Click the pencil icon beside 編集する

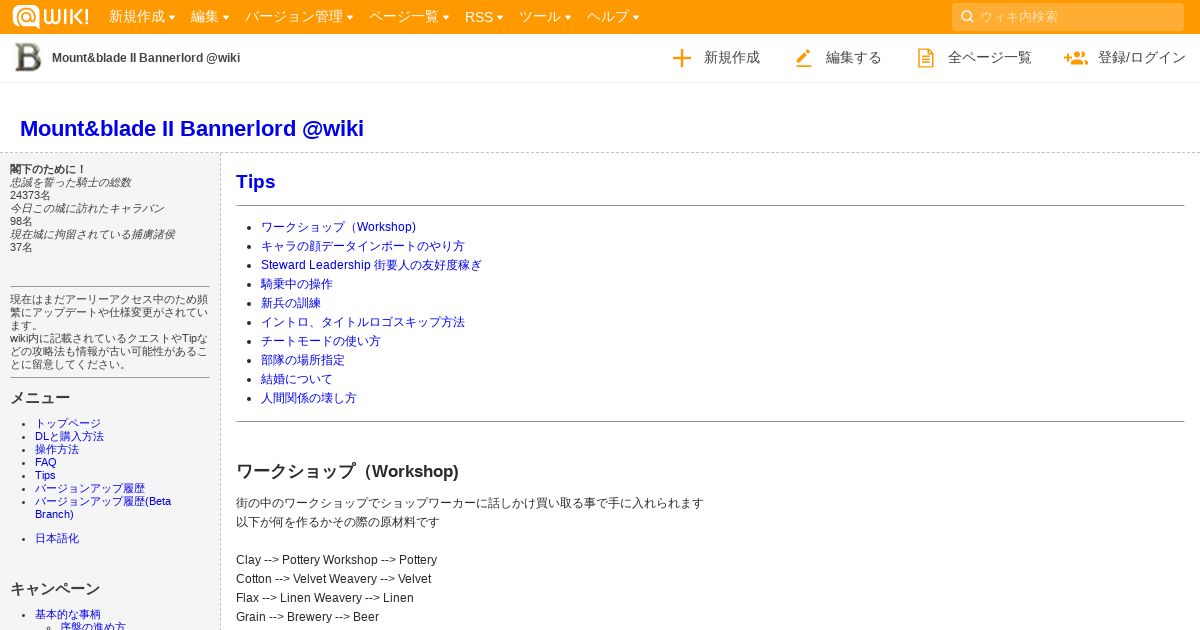pyautogui.click(x=804, y=58)
